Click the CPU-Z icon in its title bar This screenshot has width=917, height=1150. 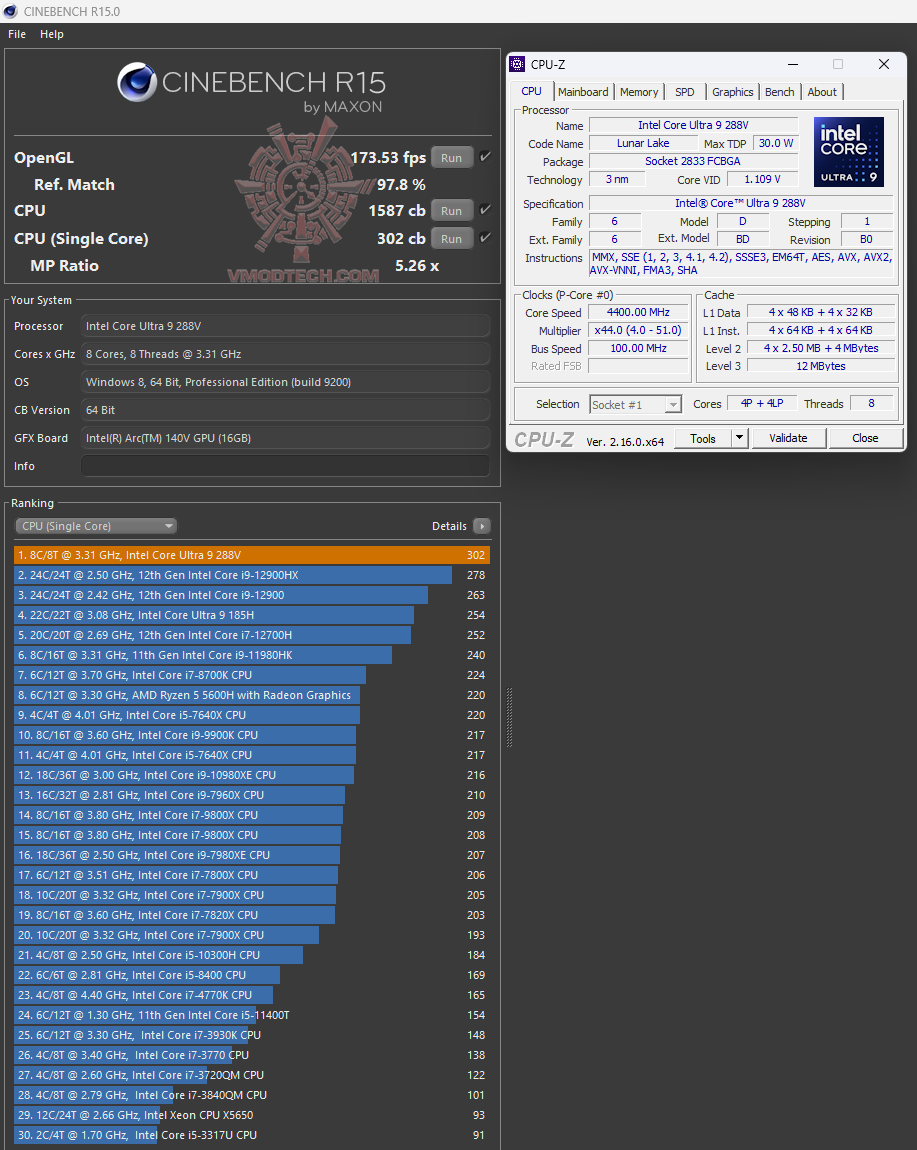[517, 64]
